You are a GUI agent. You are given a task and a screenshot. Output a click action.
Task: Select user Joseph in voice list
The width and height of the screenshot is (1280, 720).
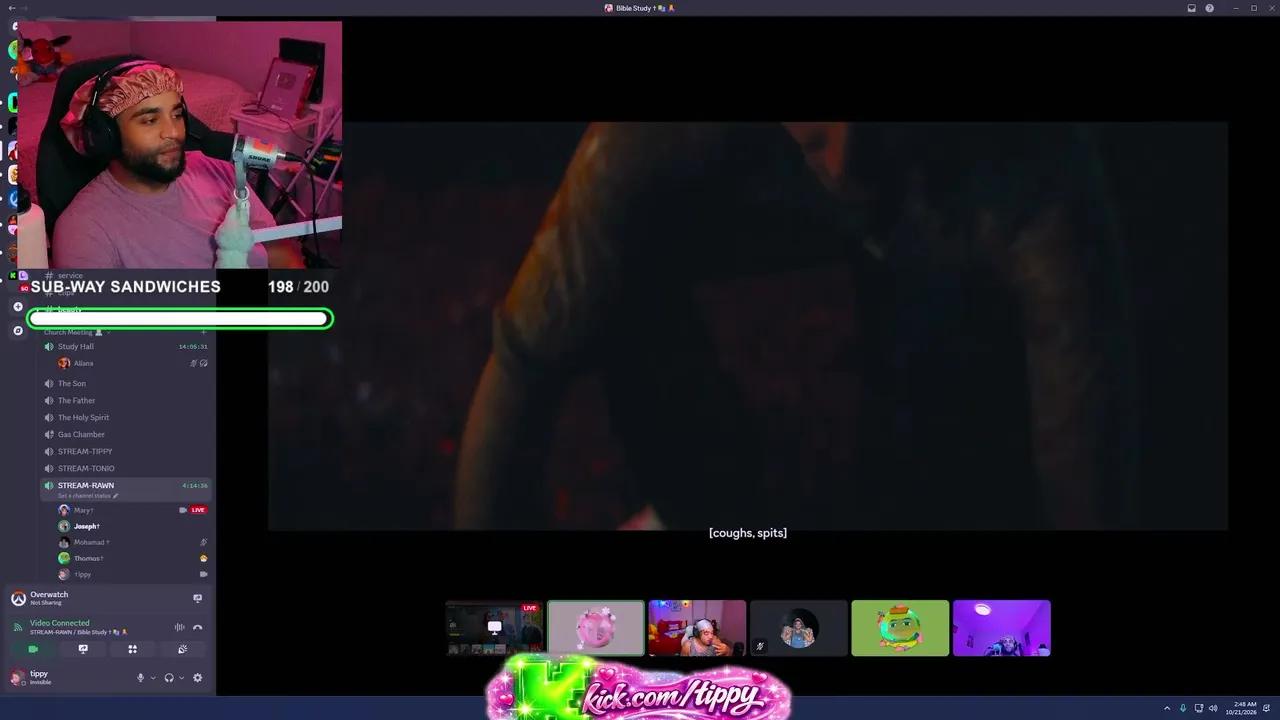click(x=132, y=526)
